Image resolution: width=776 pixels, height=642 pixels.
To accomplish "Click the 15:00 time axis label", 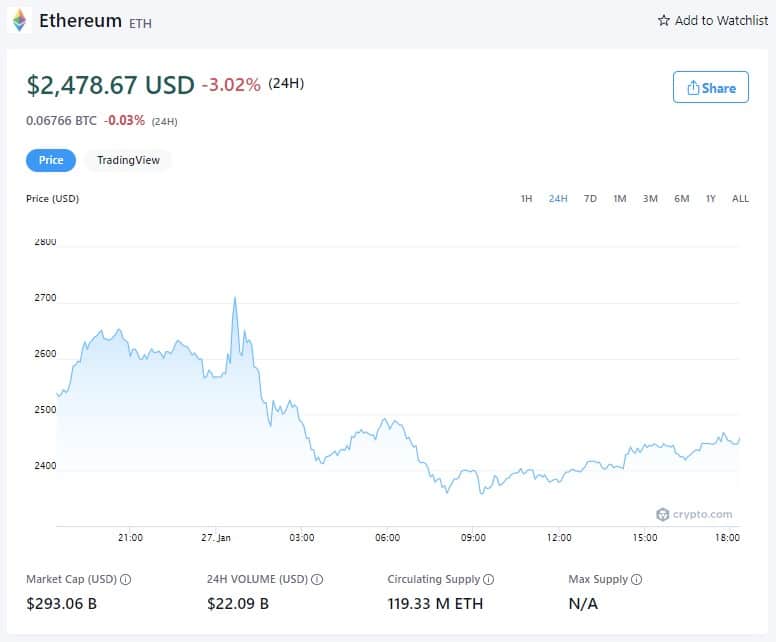I will pos(645,538).
